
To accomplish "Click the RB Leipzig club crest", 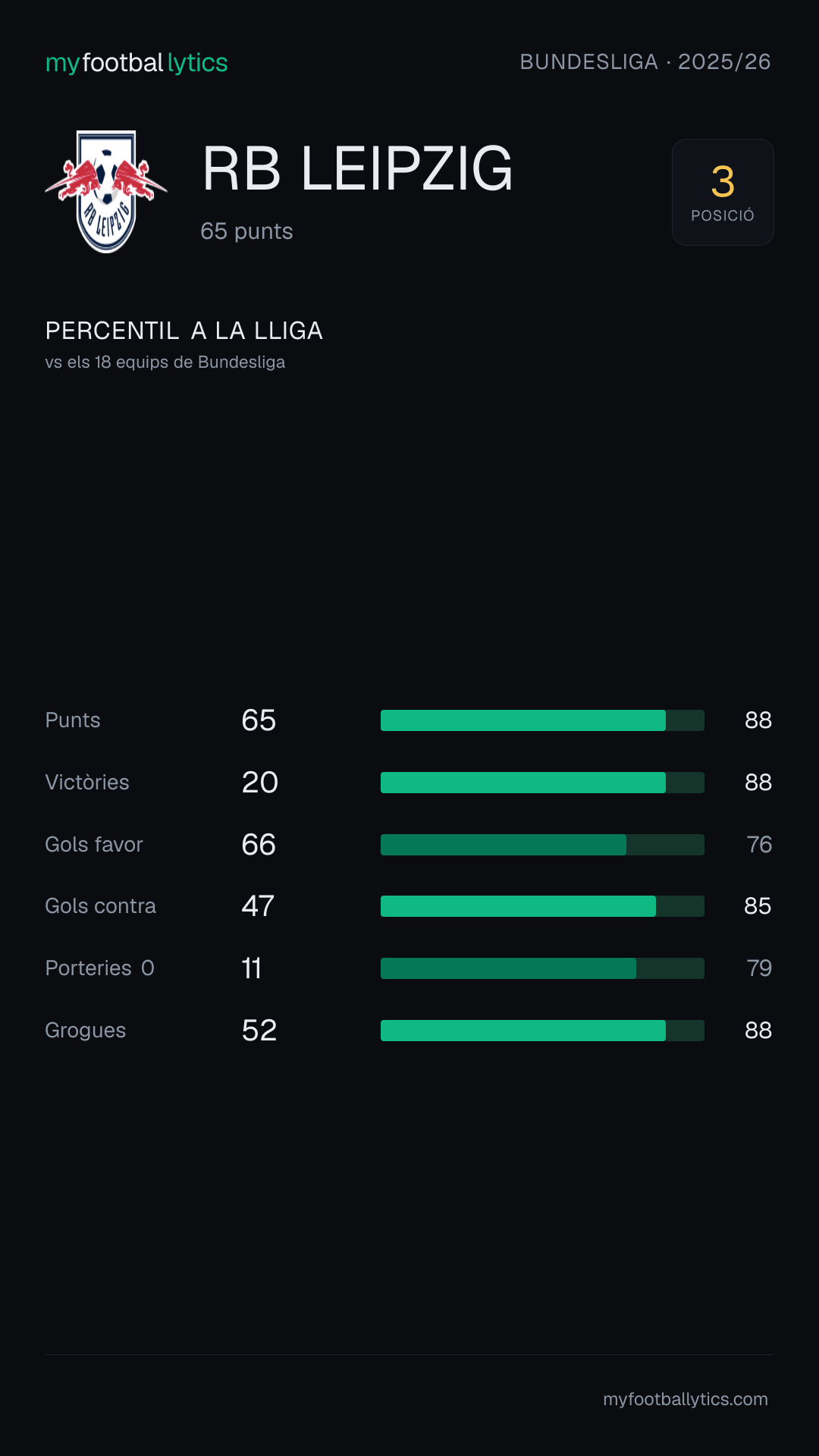I will point(106,192).
